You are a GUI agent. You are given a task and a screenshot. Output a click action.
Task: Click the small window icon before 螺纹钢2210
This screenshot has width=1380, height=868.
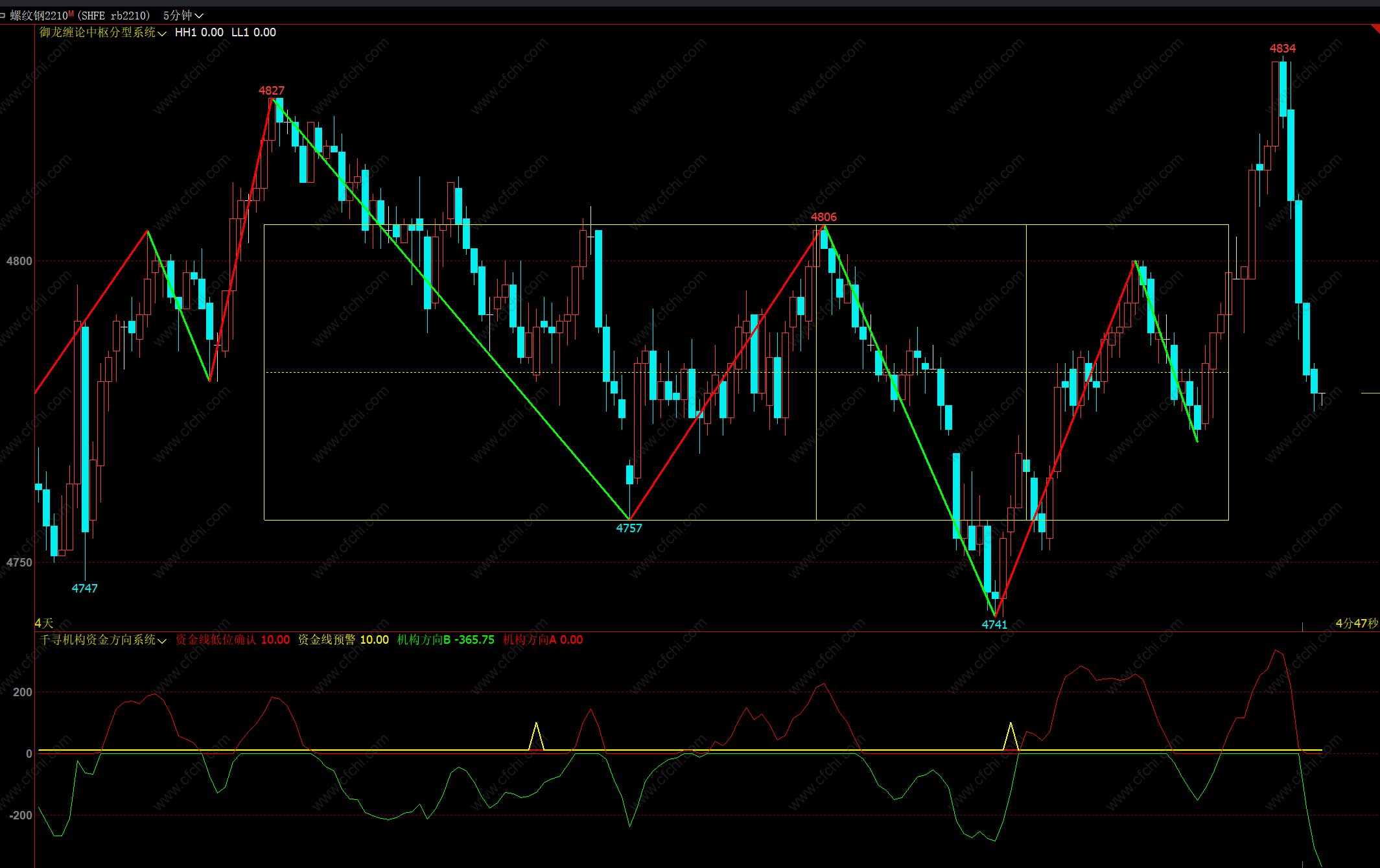tap(3, 15)
